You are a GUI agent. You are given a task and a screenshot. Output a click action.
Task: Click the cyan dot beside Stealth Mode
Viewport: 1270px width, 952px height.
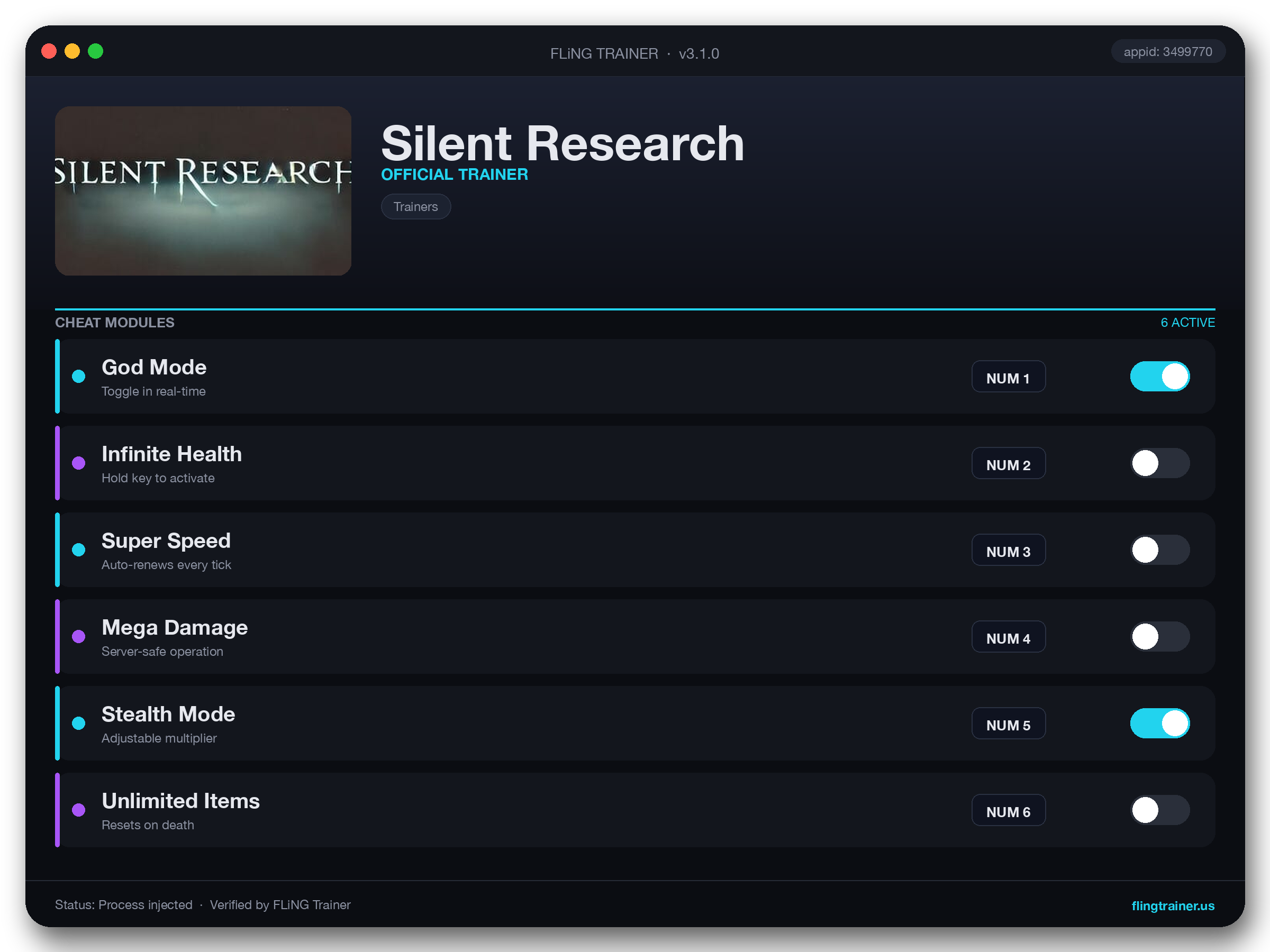coord(79,723)
